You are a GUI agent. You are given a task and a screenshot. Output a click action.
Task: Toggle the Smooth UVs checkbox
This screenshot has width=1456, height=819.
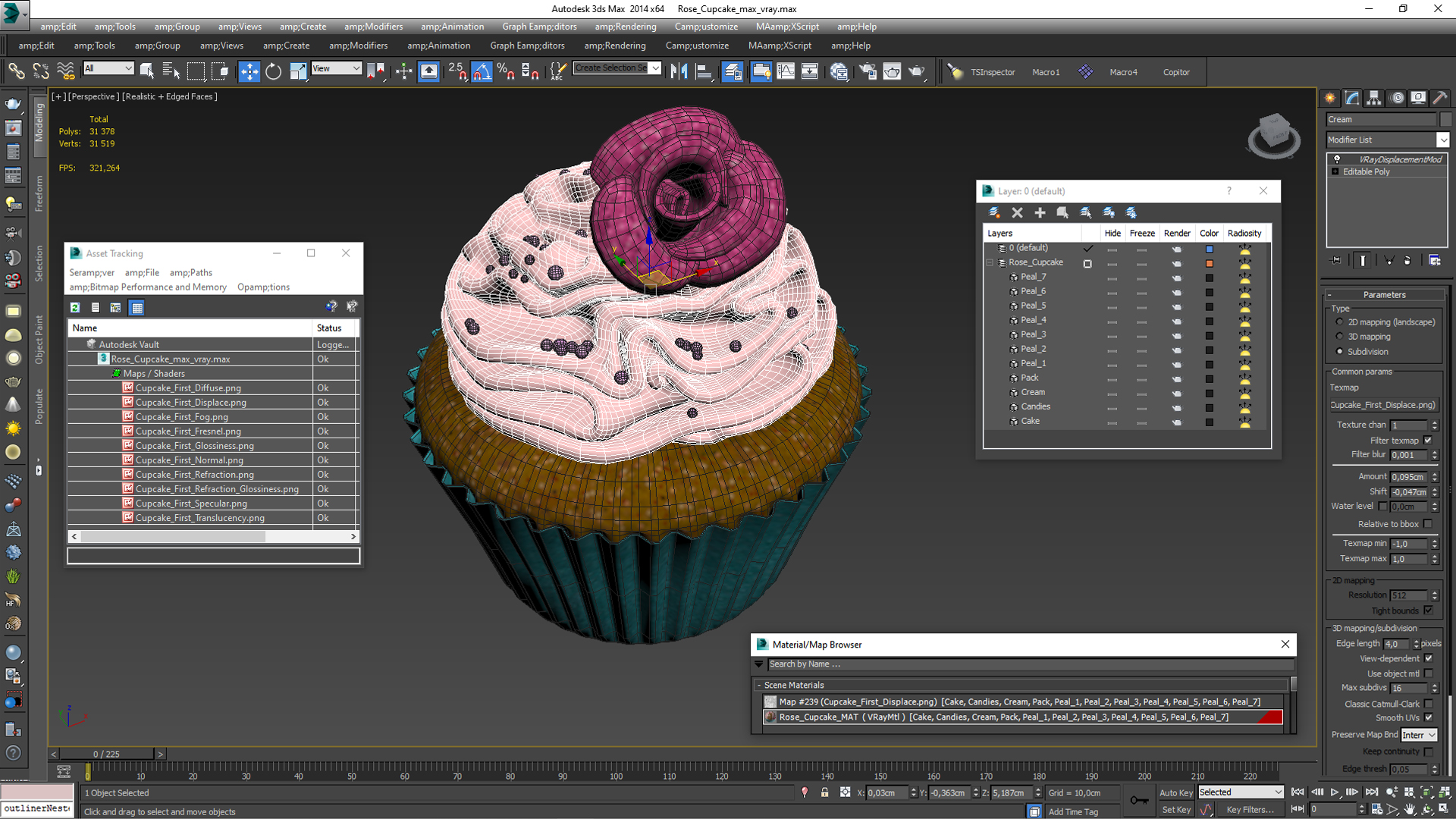[1429, 717]
